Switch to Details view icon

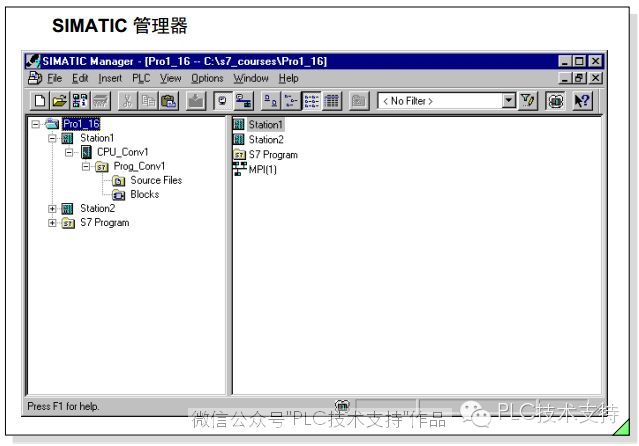[332, 100]
